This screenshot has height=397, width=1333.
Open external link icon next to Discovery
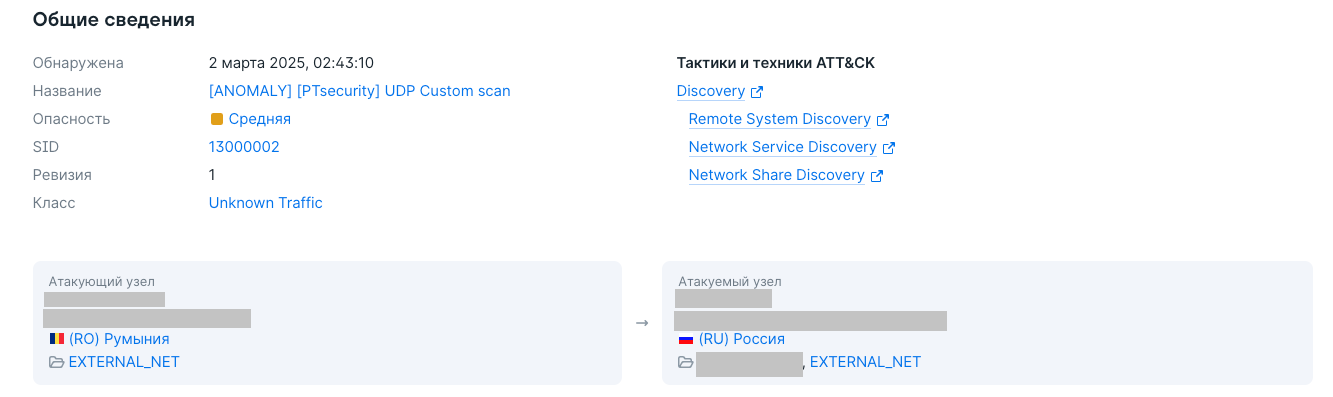pos(757,92)
